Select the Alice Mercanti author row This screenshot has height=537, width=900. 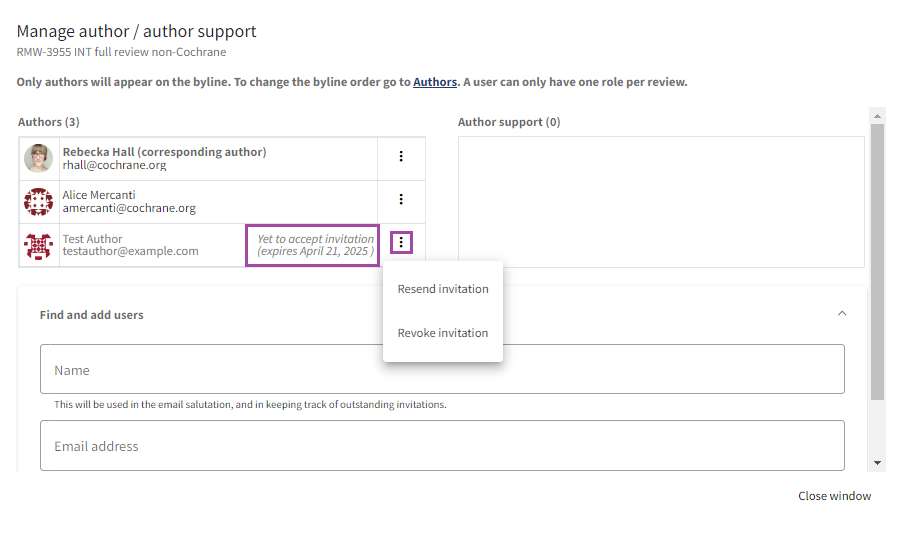200,201
